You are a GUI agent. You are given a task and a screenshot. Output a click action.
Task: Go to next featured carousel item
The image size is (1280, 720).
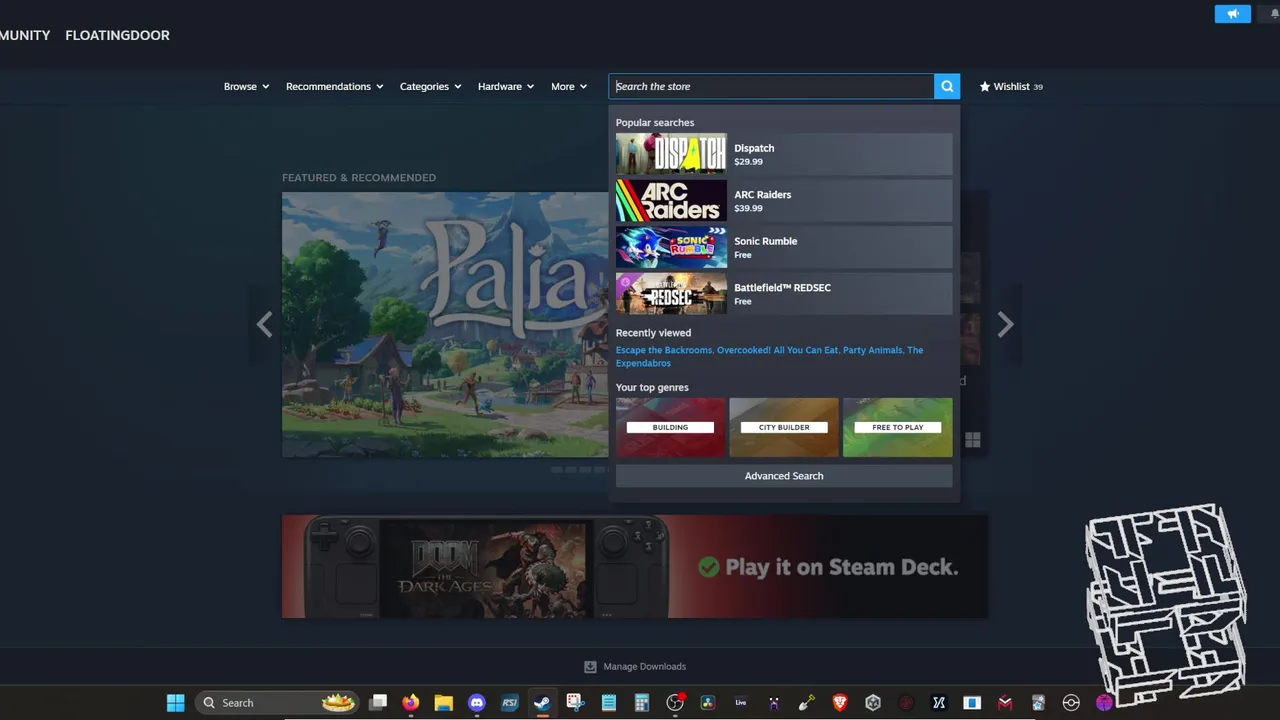coord(1005,324)
